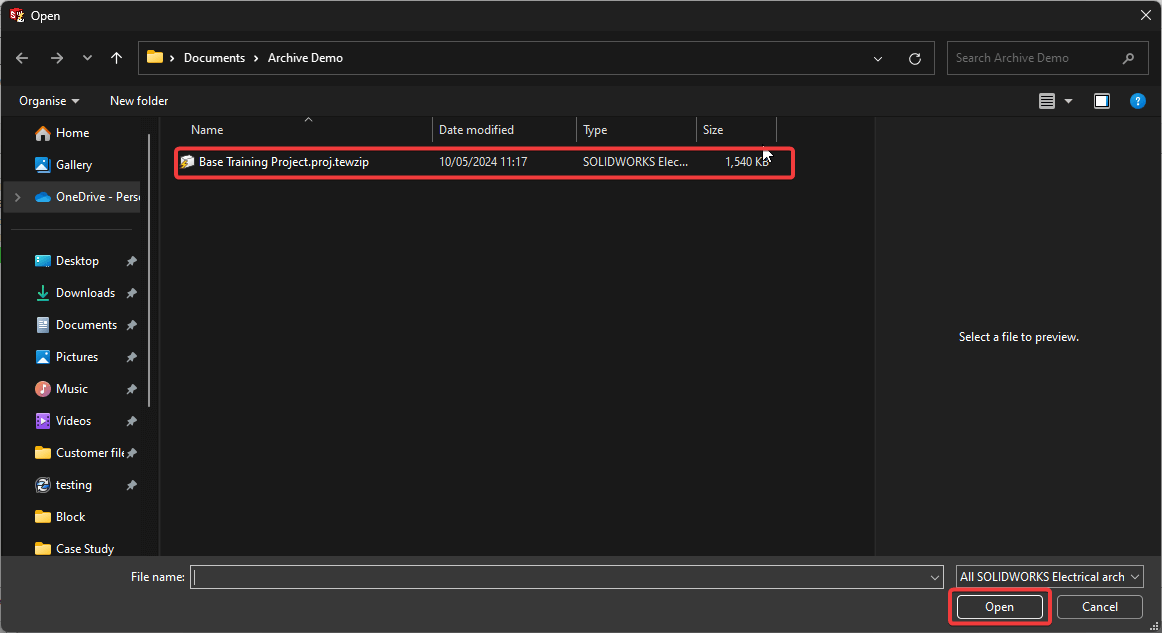
Task: Expand the OneDrive tree node
Action: [x=17, y=197]
